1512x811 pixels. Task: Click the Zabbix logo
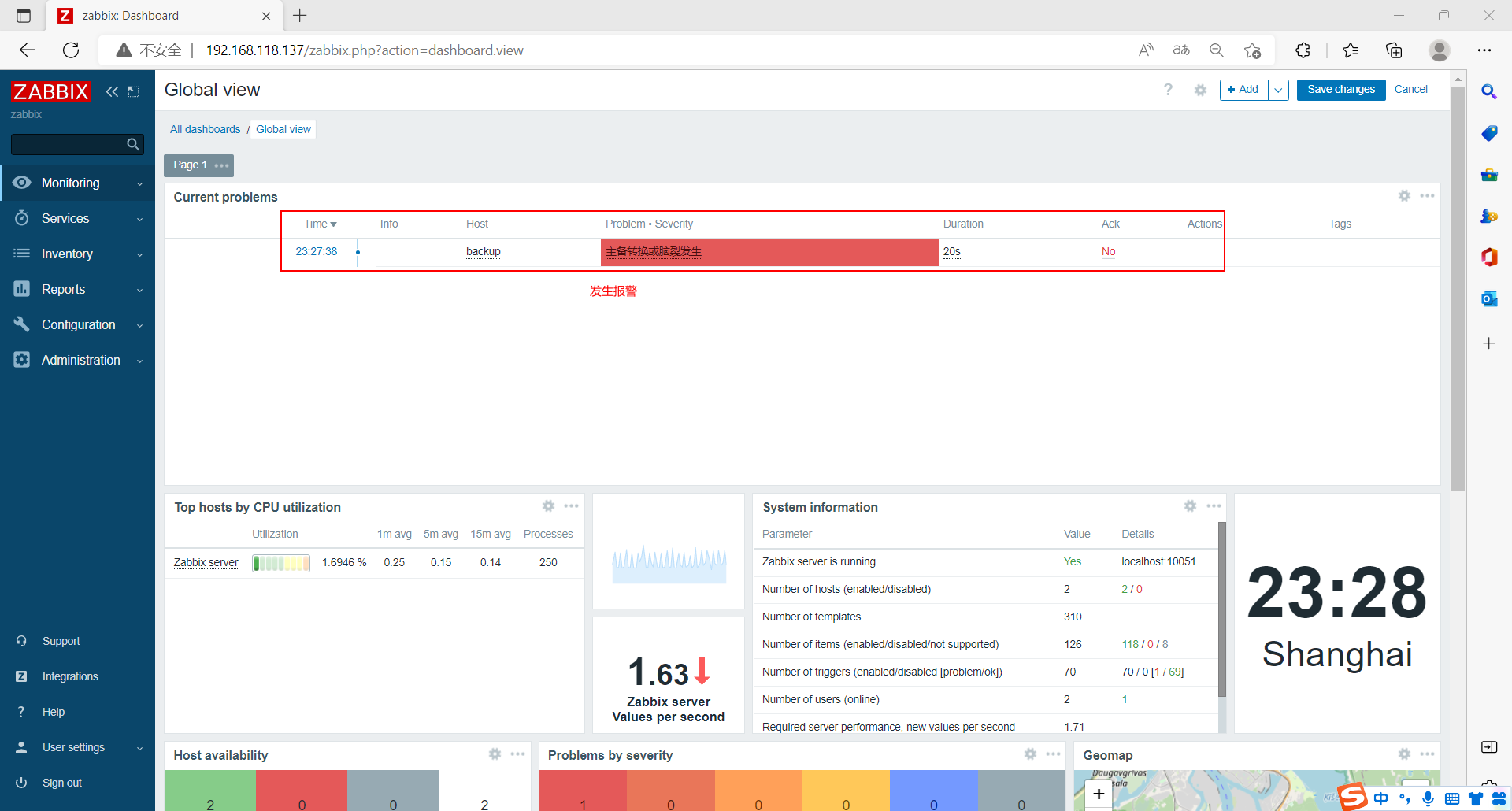coord(51,91)
